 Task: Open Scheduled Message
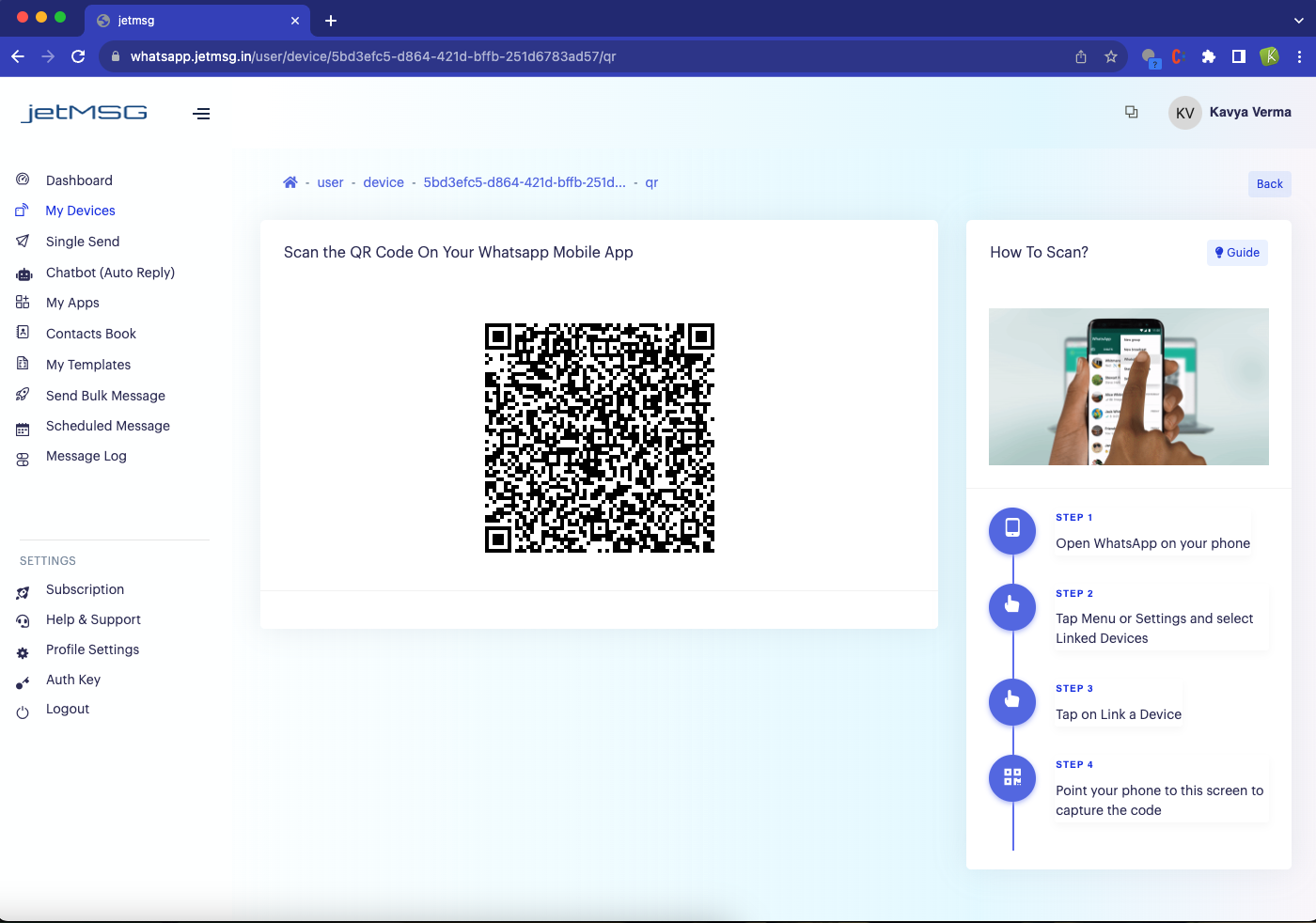(108, 426)
